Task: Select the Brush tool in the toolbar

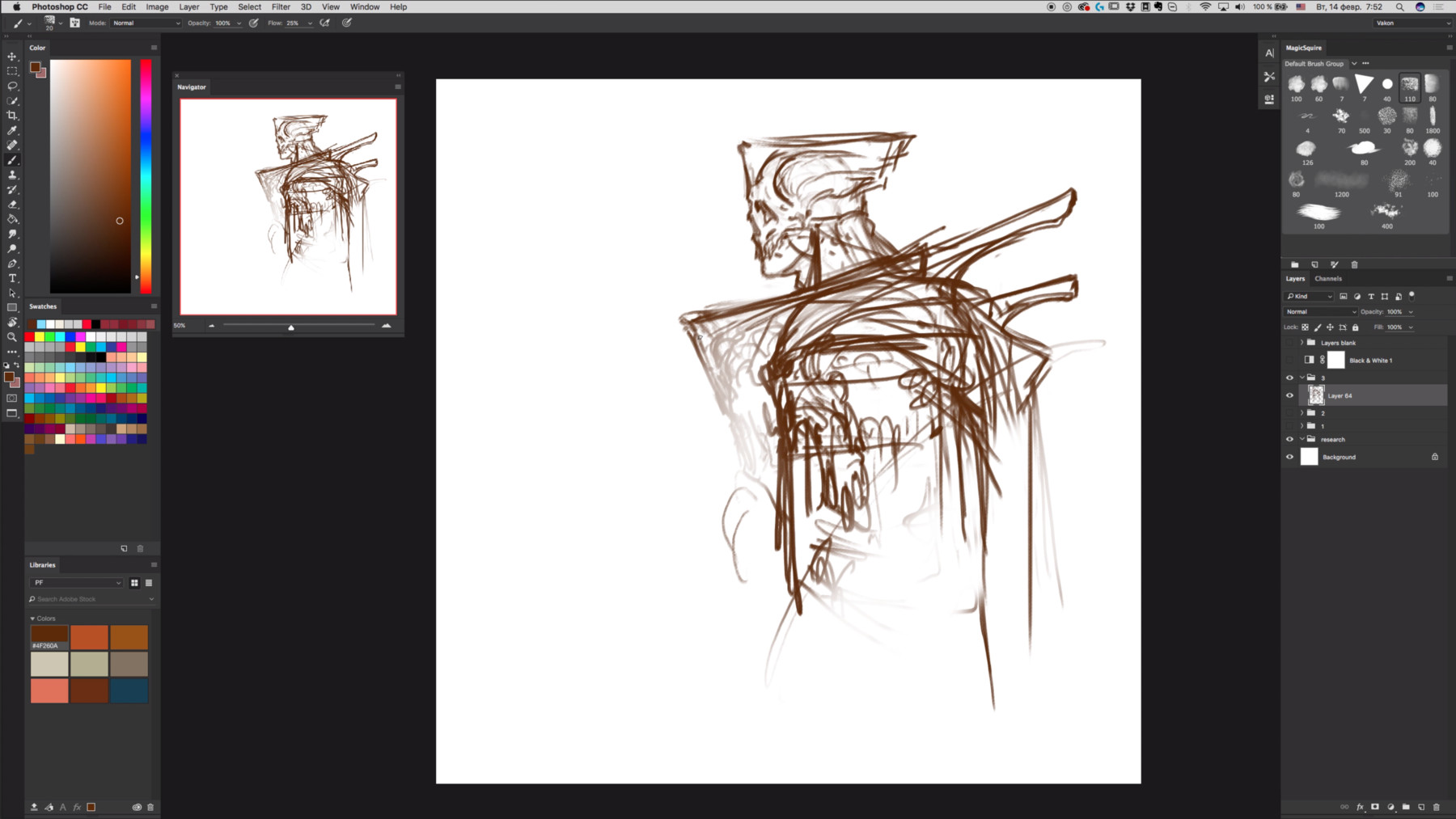Action: (x=12, y=160)
